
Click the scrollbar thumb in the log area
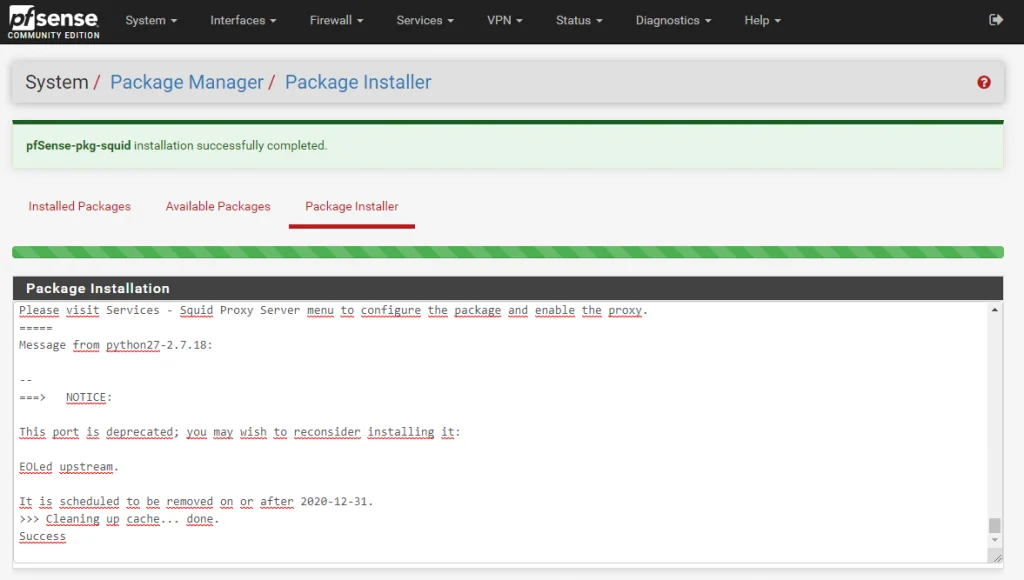pos(995,525)
